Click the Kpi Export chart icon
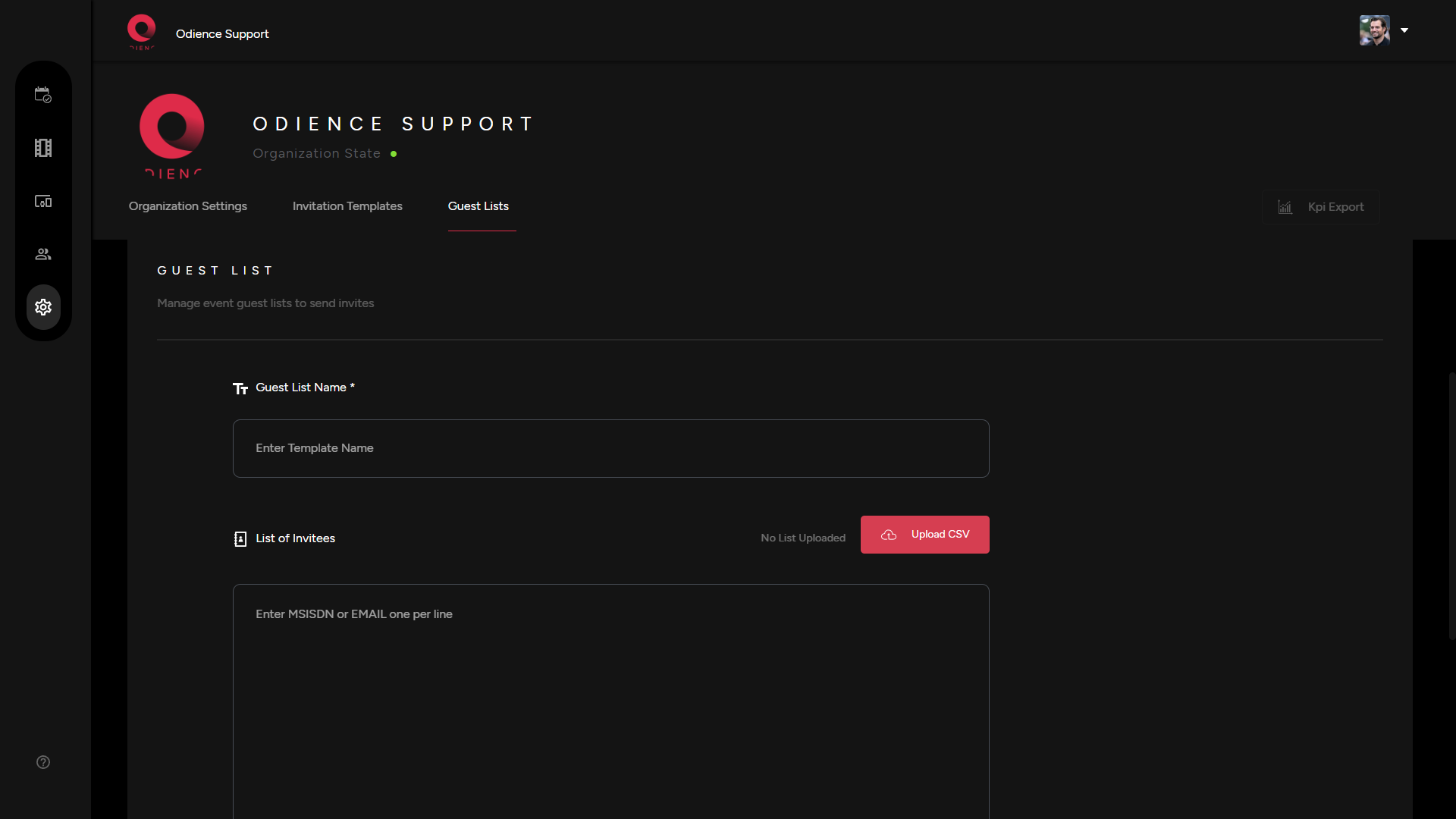 (x=1285, y=207)
